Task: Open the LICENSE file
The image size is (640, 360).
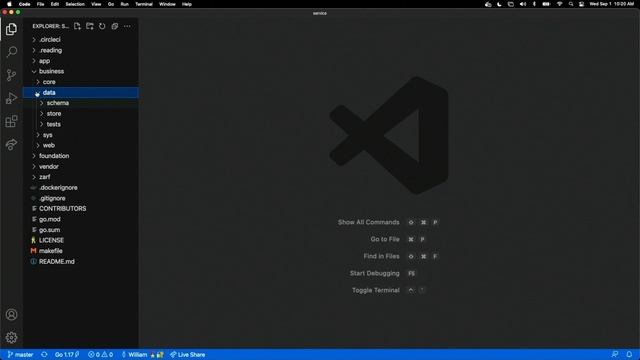Action: click(81, 240)
